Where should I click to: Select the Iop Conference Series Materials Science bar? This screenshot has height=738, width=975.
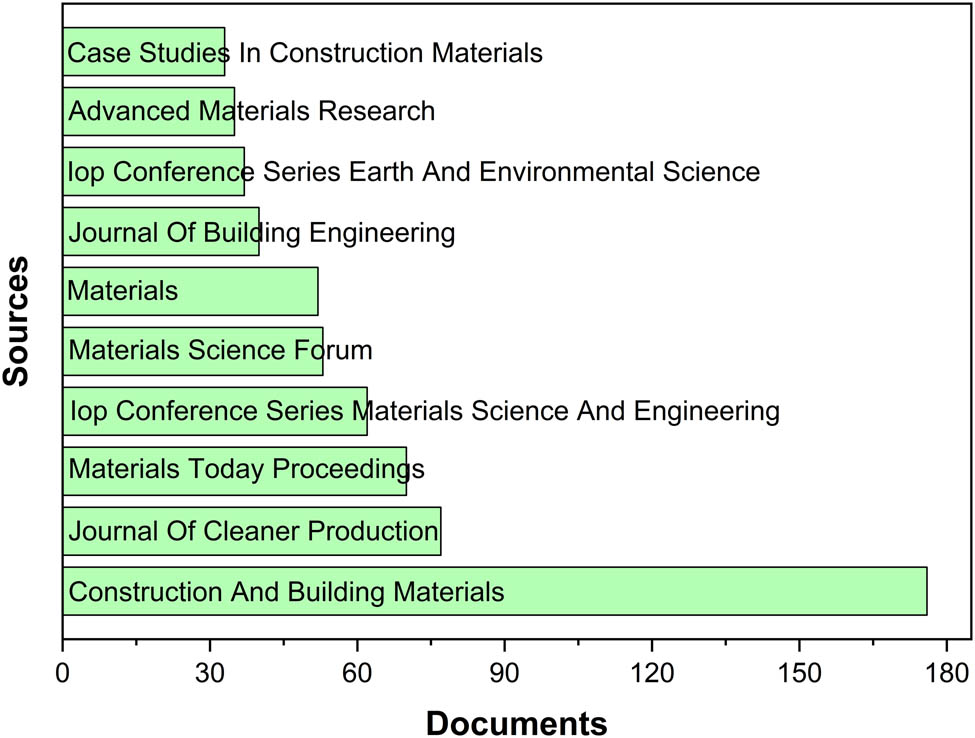[214, 411]
